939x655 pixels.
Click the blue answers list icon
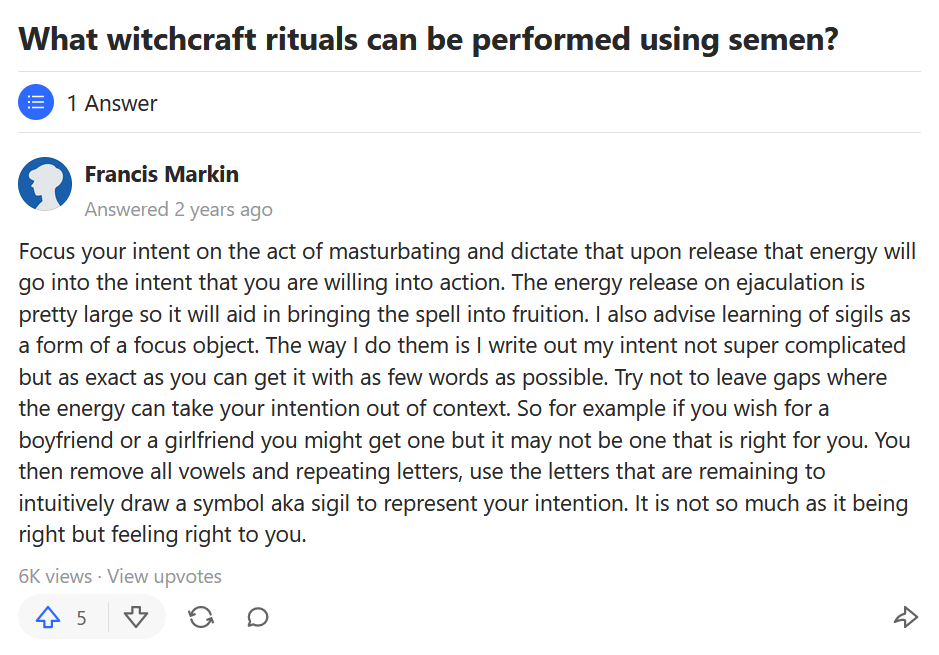pos(36,102)
